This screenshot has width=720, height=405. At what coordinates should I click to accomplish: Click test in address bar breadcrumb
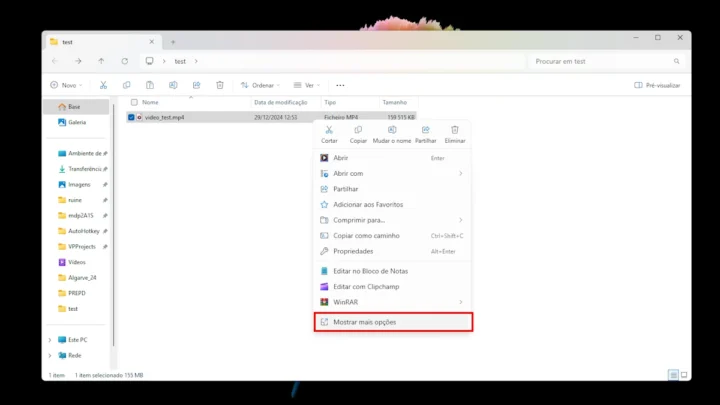(x=180, y=62)
